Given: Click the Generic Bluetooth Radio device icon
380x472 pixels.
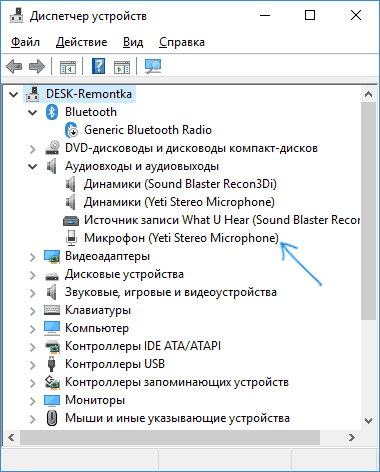Looking at the screenshot, I should pos(71,130).
